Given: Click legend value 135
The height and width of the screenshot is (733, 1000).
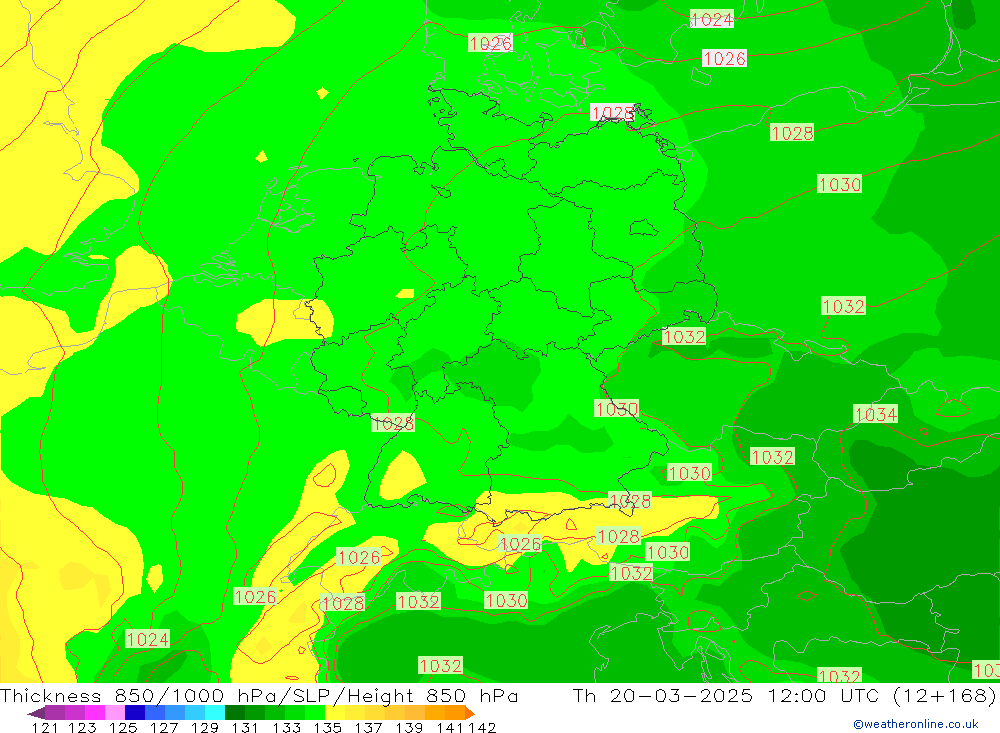Looking at the screenshot, I should pyautogui.click(x=327, y=727).
